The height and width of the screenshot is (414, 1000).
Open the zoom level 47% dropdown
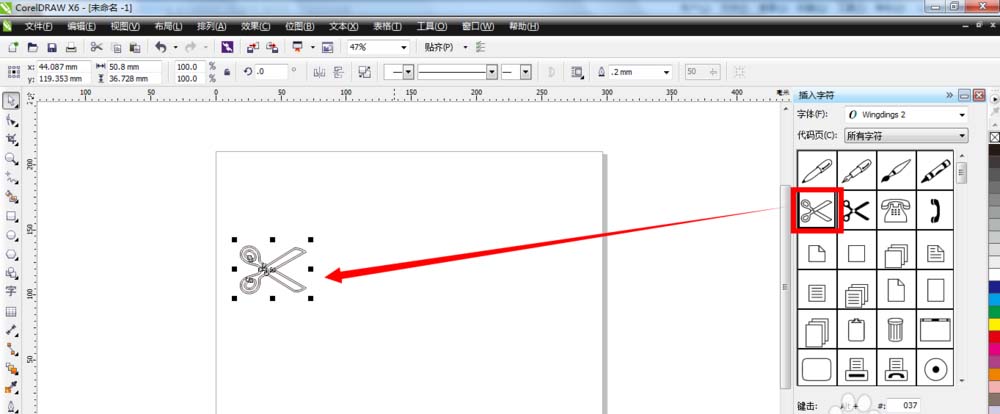pos(404,47)
